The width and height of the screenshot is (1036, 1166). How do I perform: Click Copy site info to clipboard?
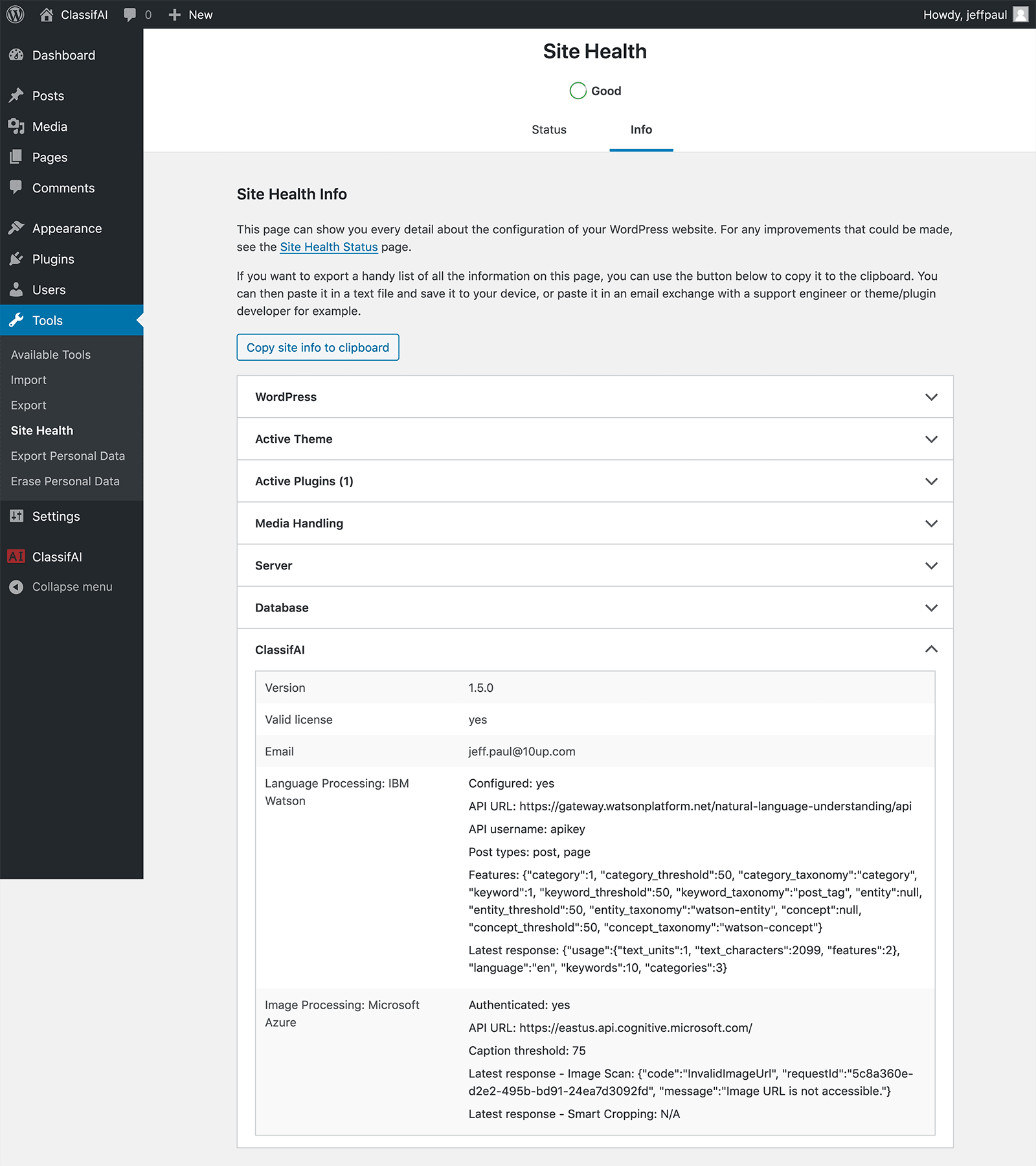318,347
